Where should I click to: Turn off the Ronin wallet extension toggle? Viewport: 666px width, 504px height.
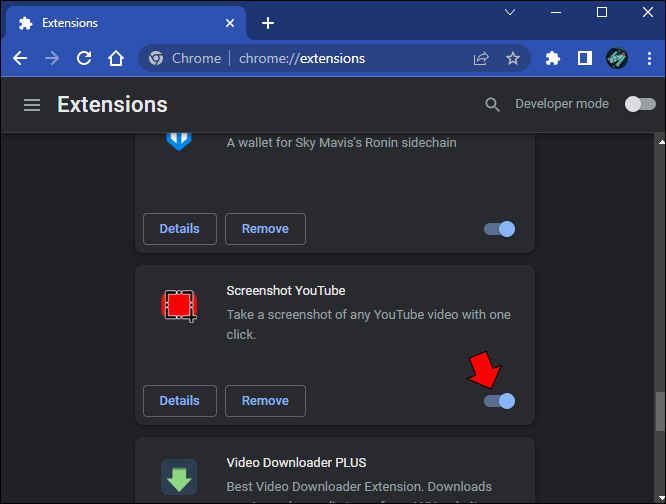(500, 229)
